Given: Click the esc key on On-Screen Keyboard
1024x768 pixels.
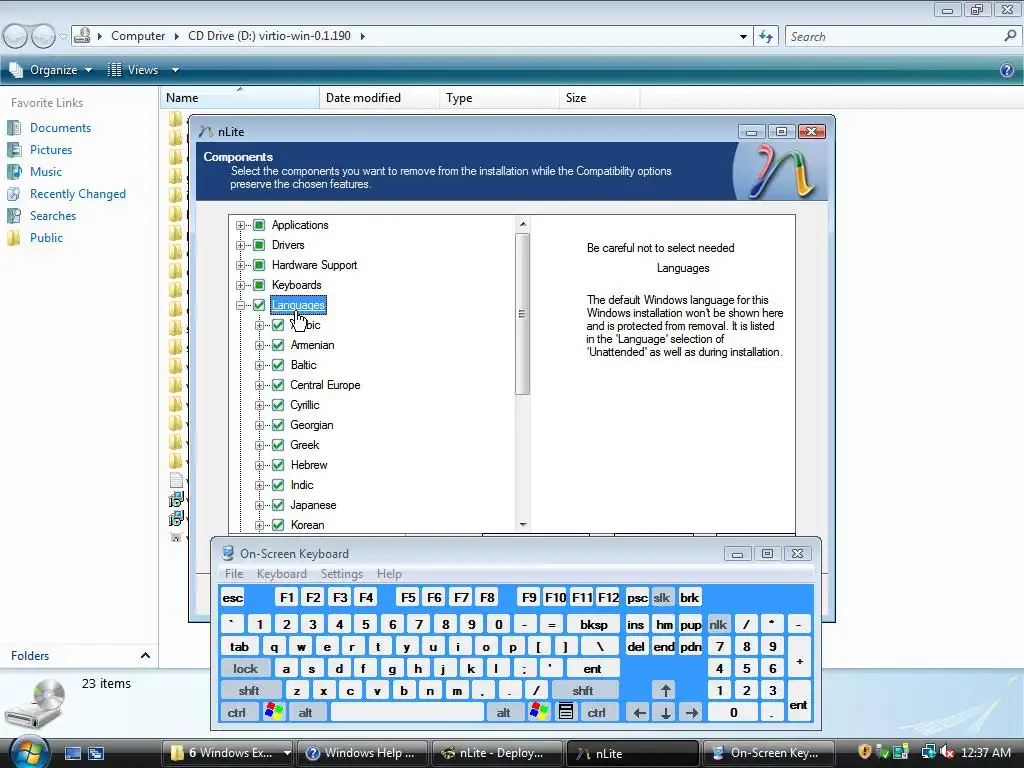Looking at the screenshot, I should [232, 598].
